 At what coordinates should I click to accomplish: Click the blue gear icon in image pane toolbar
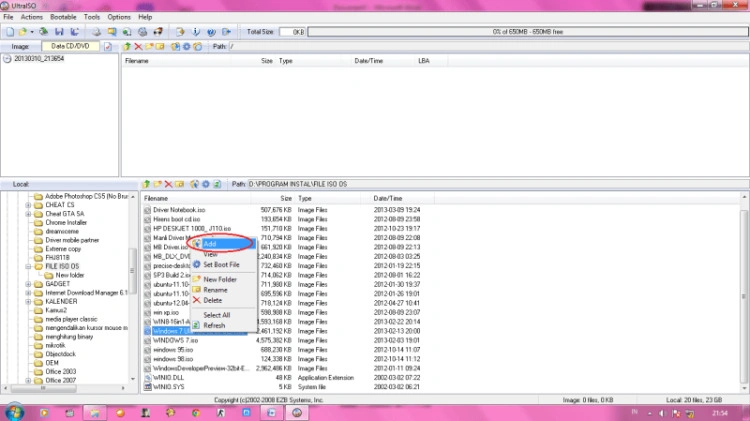coord(187,46)
